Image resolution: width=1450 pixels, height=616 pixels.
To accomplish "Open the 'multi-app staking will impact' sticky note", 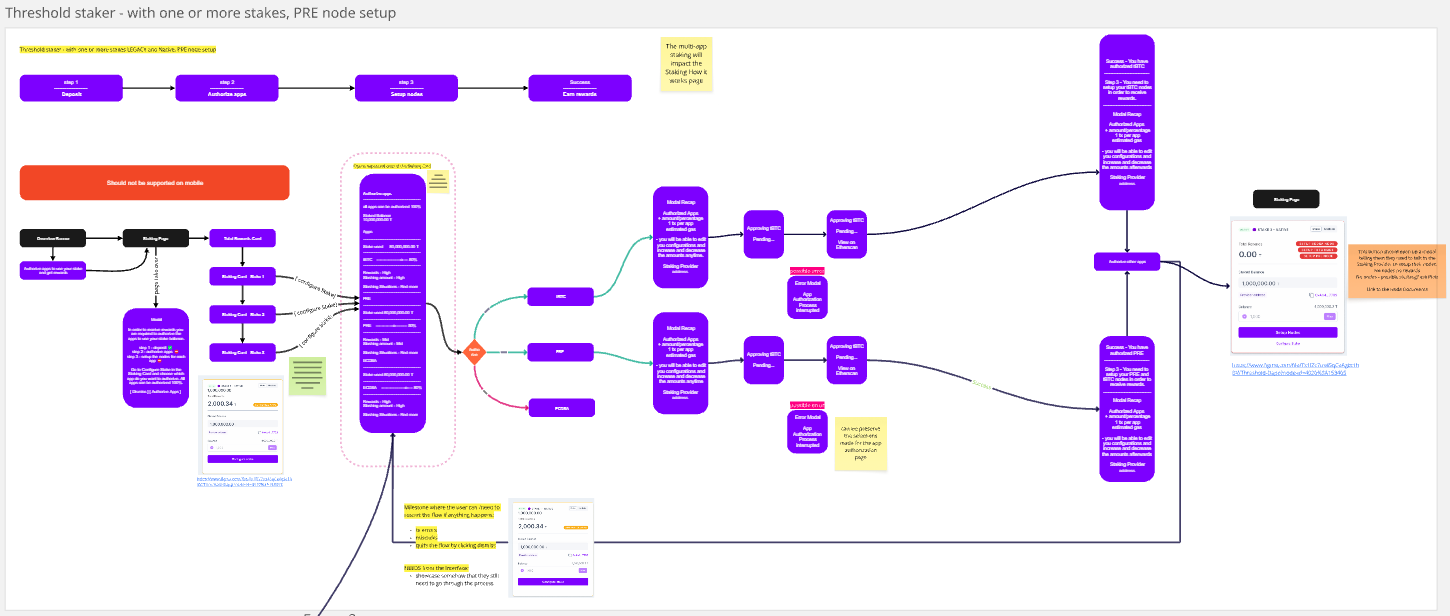I will coord(687,65).
